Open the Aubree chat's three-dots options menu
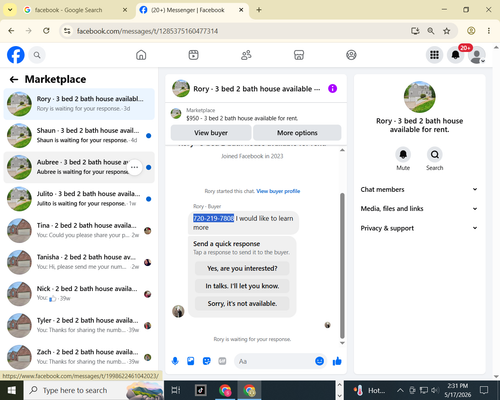 (134, 167)
